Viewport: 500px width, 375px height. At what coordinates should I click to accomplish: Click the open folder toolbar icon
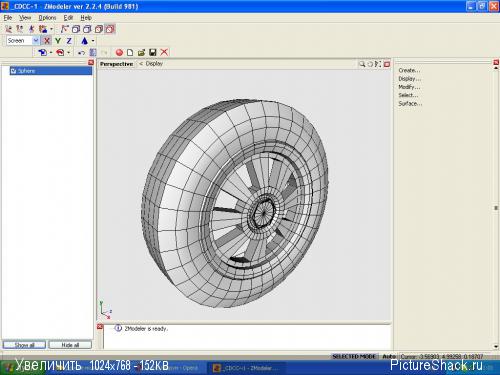click(141, 52)
